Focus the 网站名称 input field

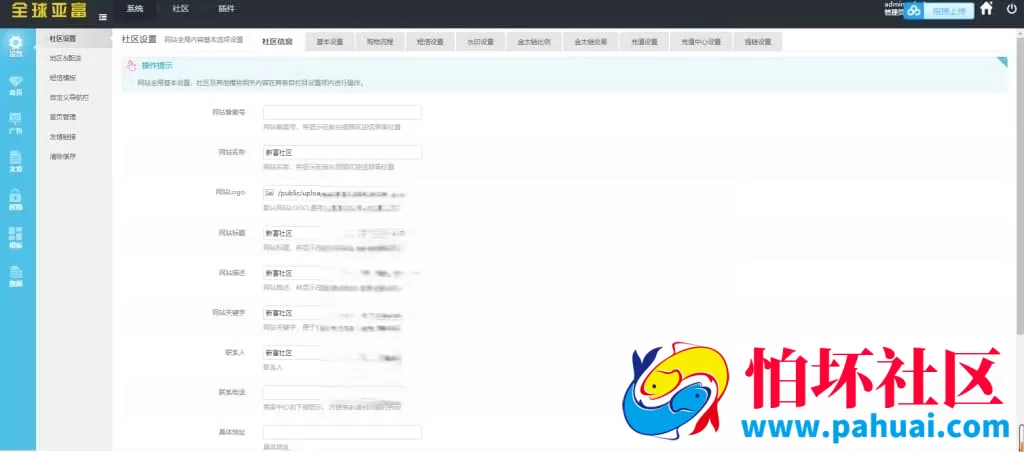point(342,152)
